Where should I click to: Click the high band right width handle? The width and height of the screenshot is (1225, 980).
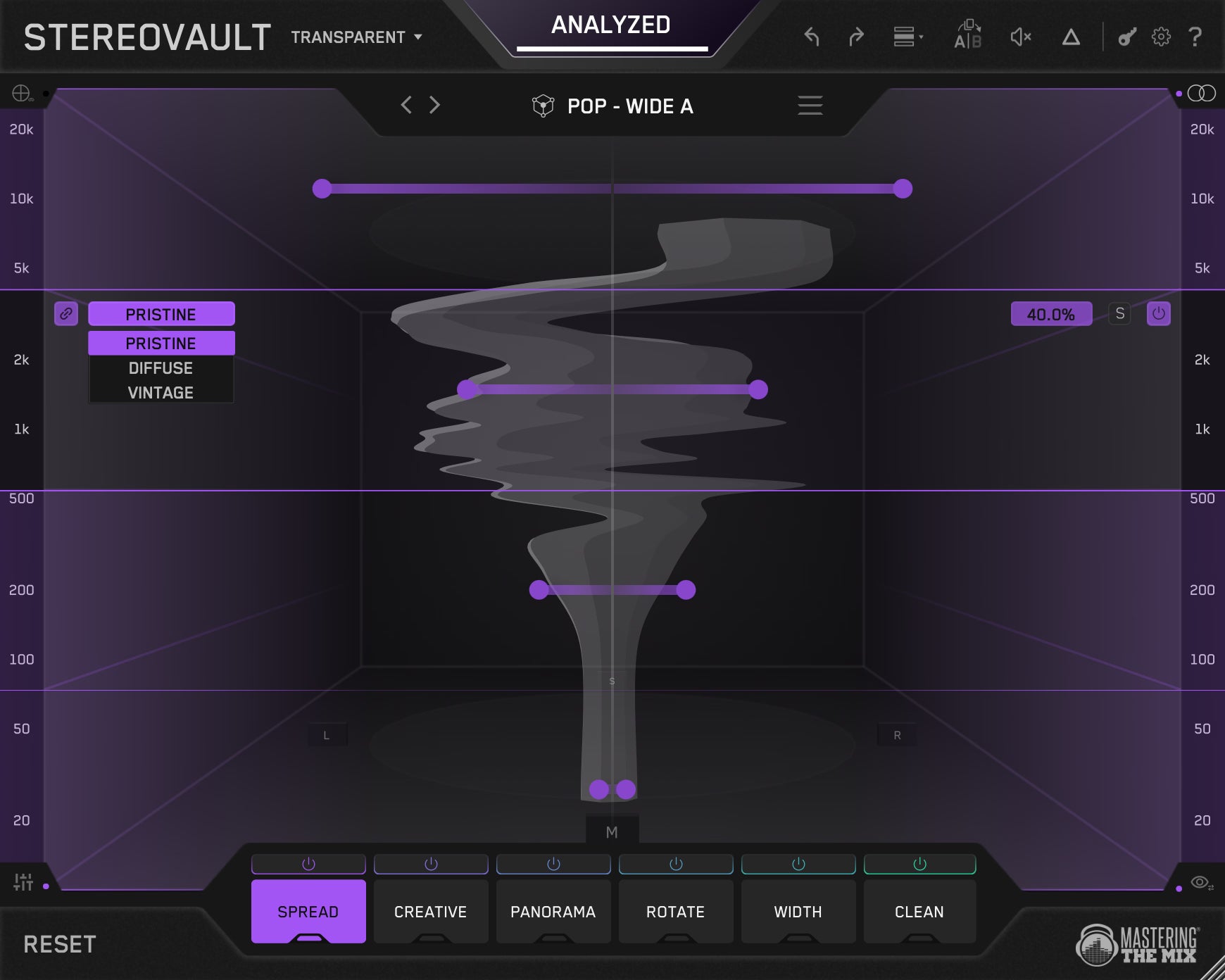[x=903, y=189]
